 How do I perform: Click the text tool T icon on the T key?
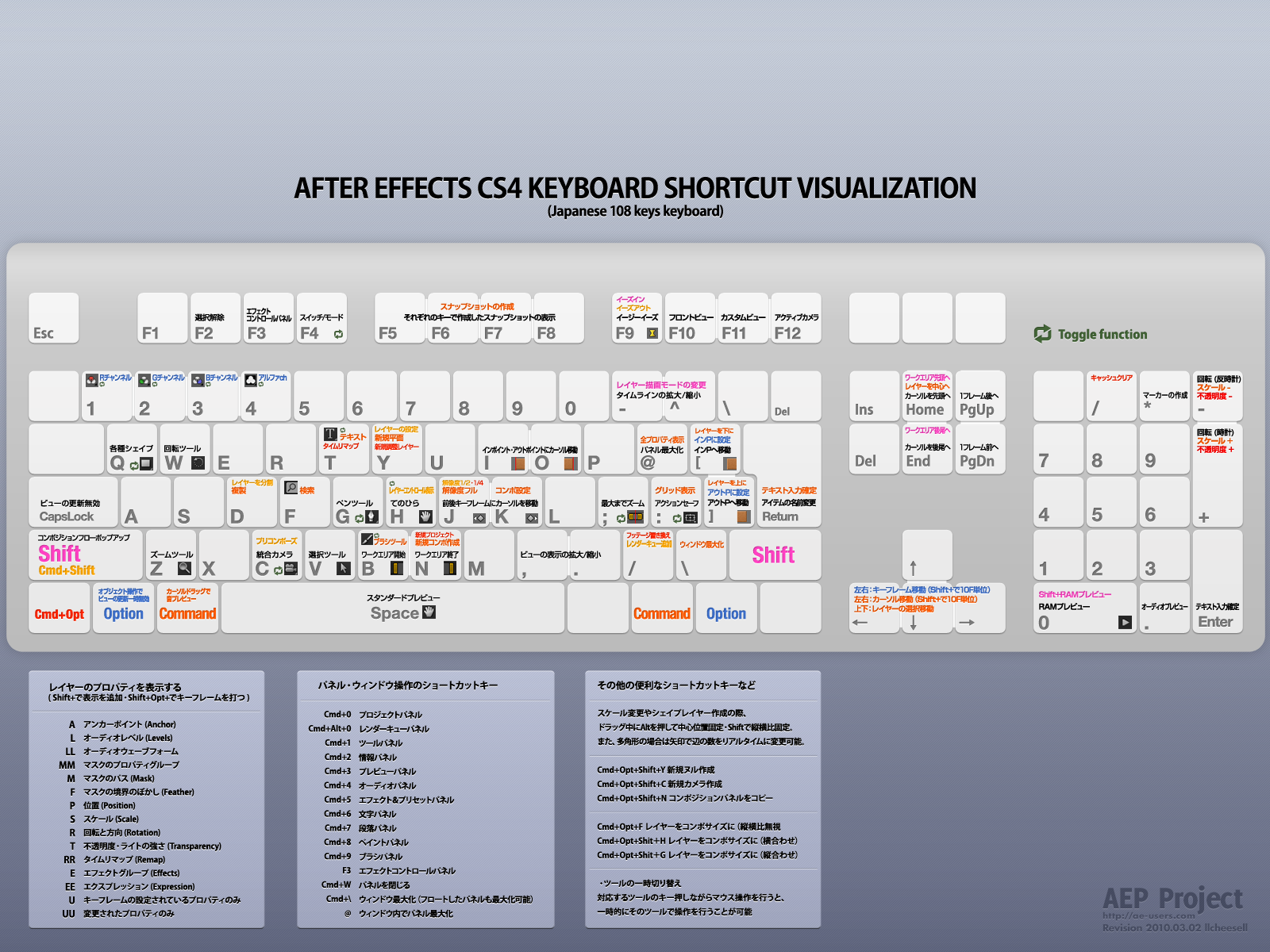(x=330, y=434)
